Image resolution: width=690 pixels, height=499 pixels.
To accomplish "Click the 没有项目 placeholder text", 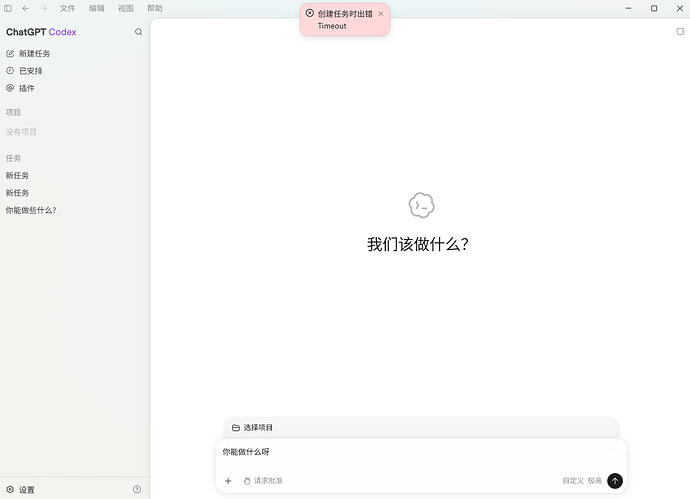I will 21,132.
